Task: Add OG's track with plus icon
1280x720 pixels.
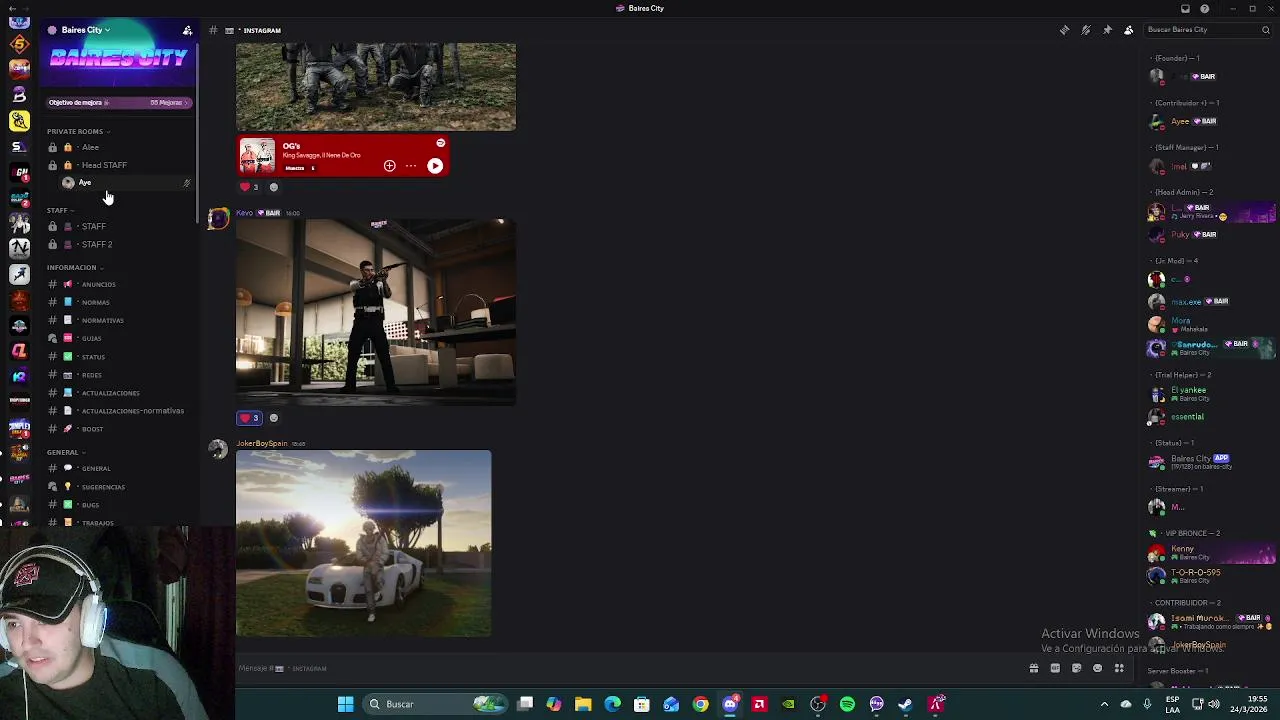Action: (389, 166)
